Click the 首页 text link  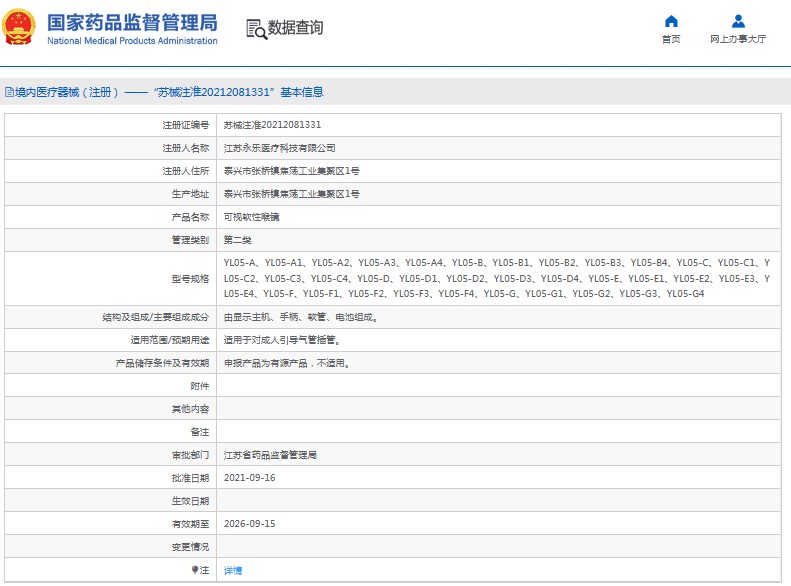(x=671, y=39)
